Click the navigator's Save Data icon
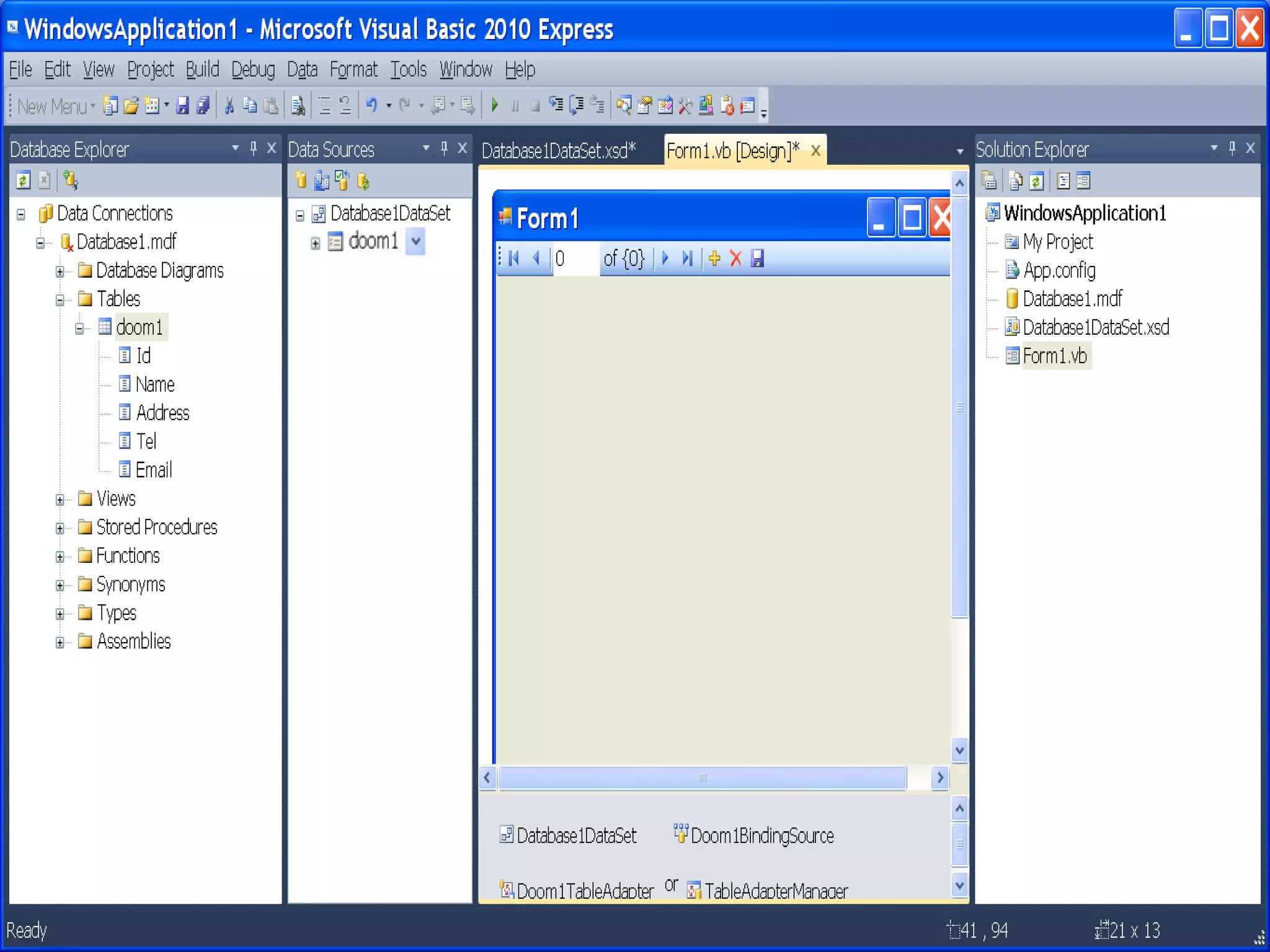This screenshot has width=1270, height=952. (757, 258)
